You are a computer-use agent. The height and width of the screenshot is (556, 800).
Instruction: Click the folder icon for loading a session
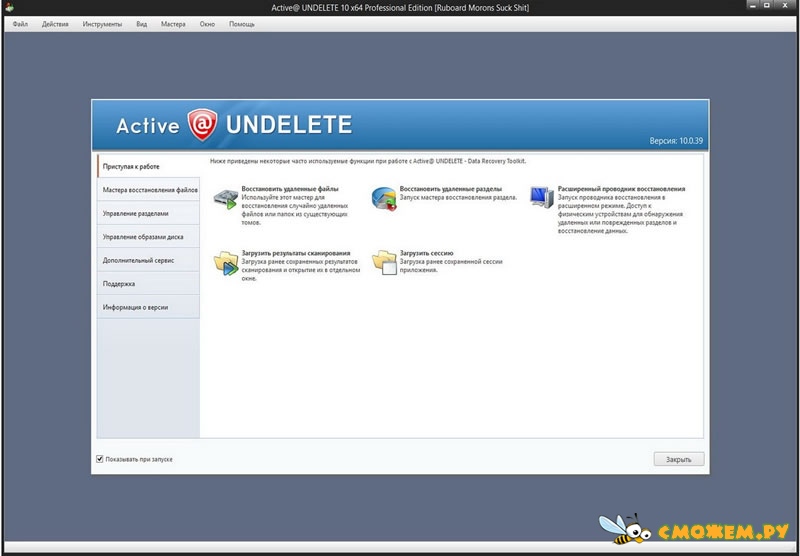click(384, 263)
